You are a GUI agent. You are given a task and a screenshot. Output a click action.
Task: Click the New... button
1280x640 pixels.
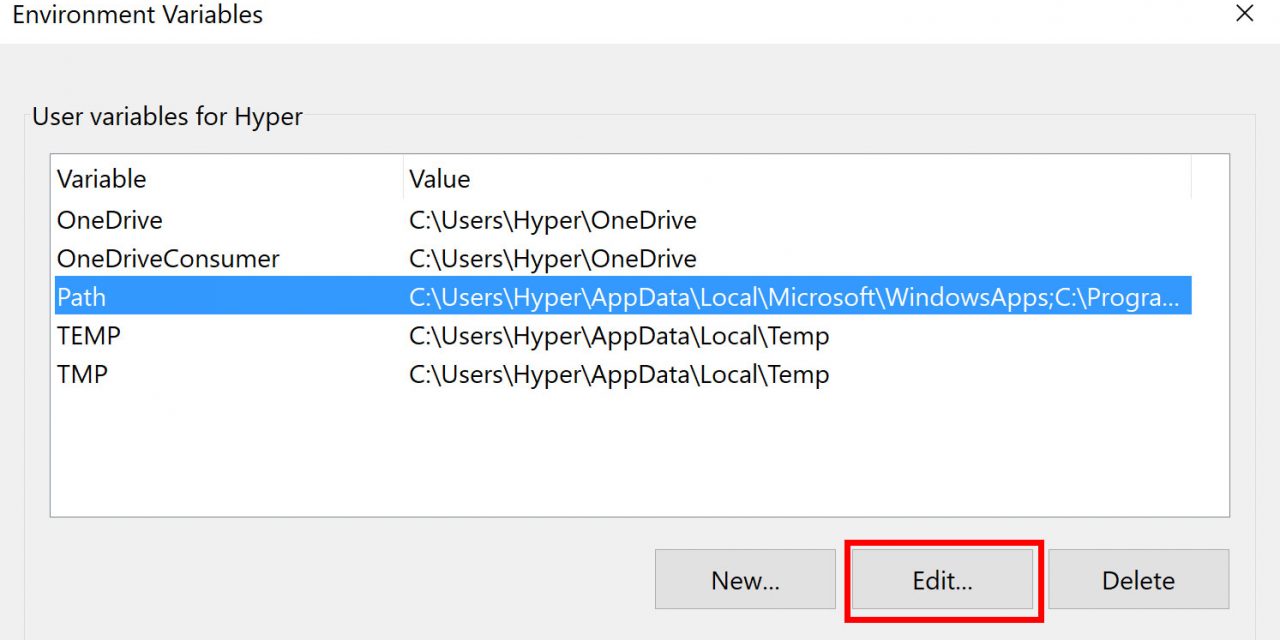745,580
